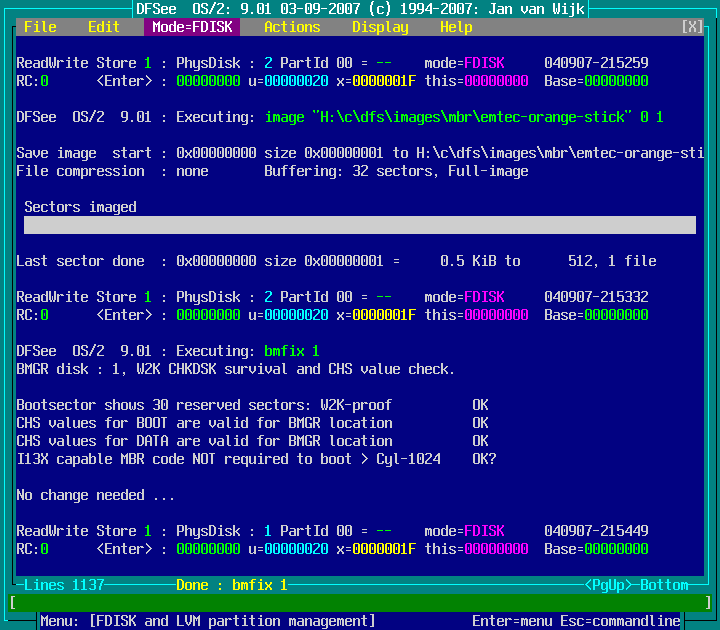Expand the Help menu
720x630 pixels.
[x=456, y=27]
